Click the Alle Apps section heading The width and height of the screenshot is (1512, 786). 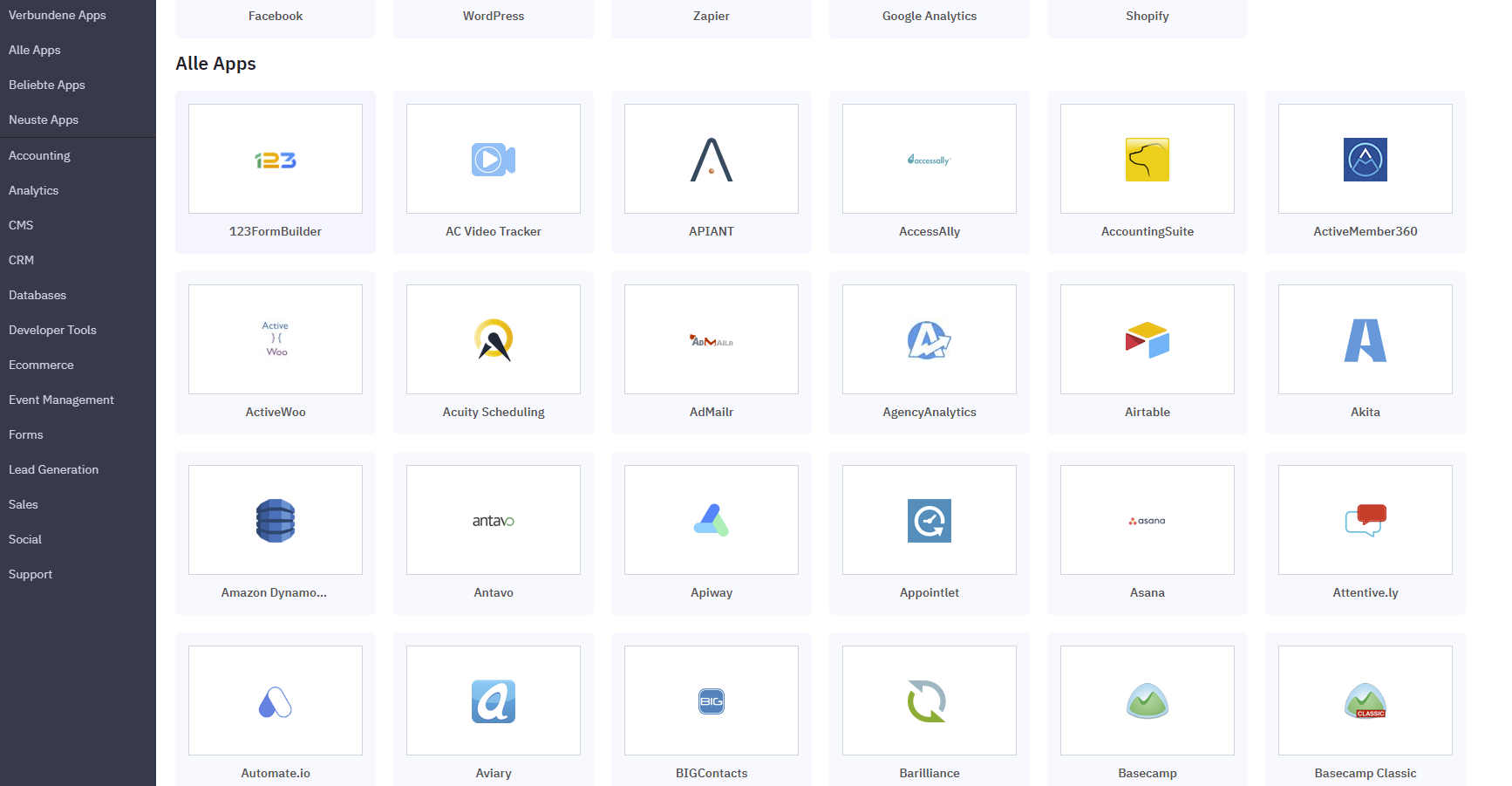click(x=215, y=64)
